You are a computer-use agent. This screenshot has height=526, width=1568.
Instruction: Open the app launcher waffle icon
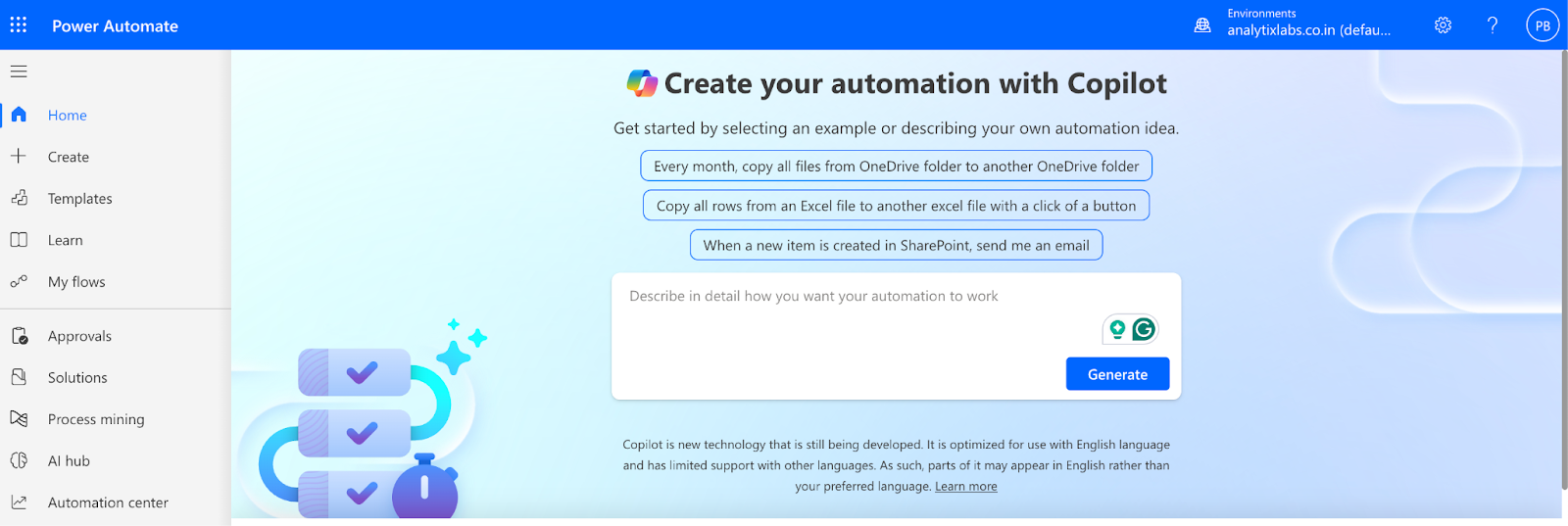click(19, 24)
